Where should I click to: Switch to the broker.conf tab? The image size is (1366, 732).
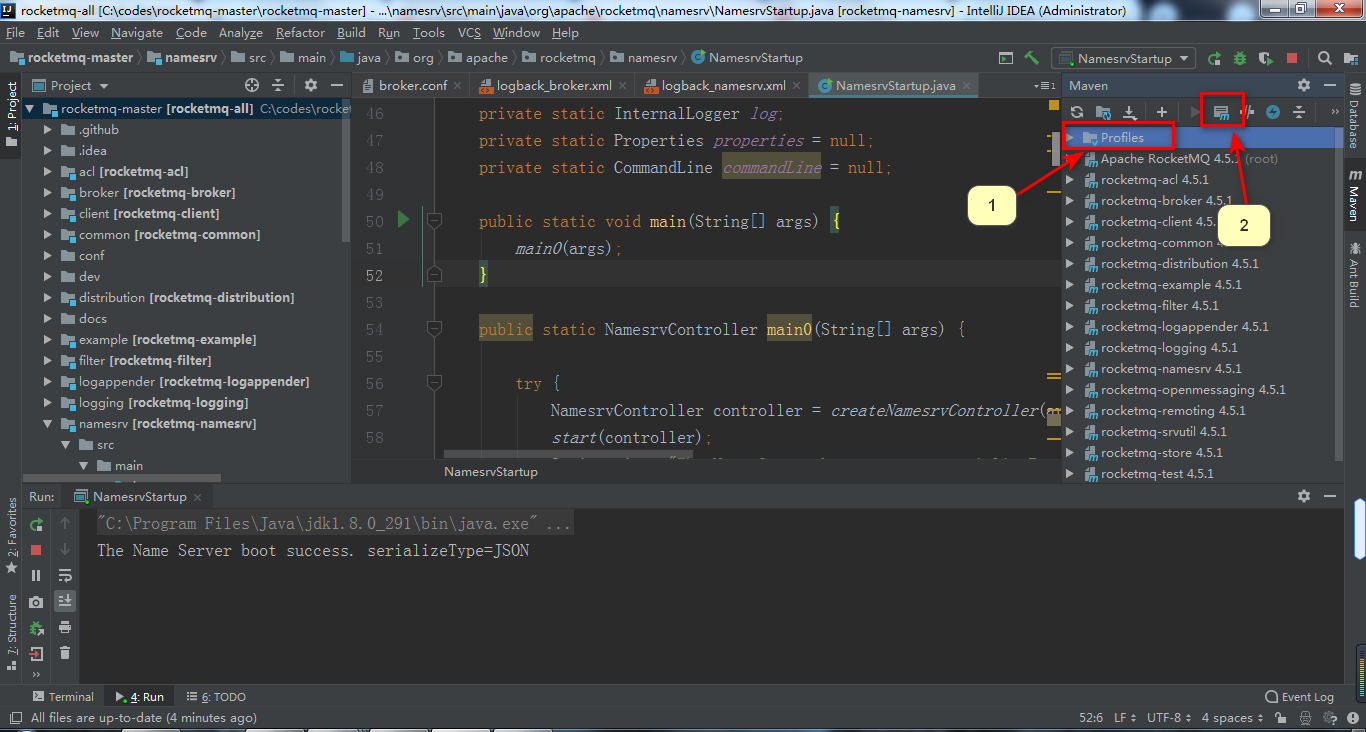click(x=411, y=86)
